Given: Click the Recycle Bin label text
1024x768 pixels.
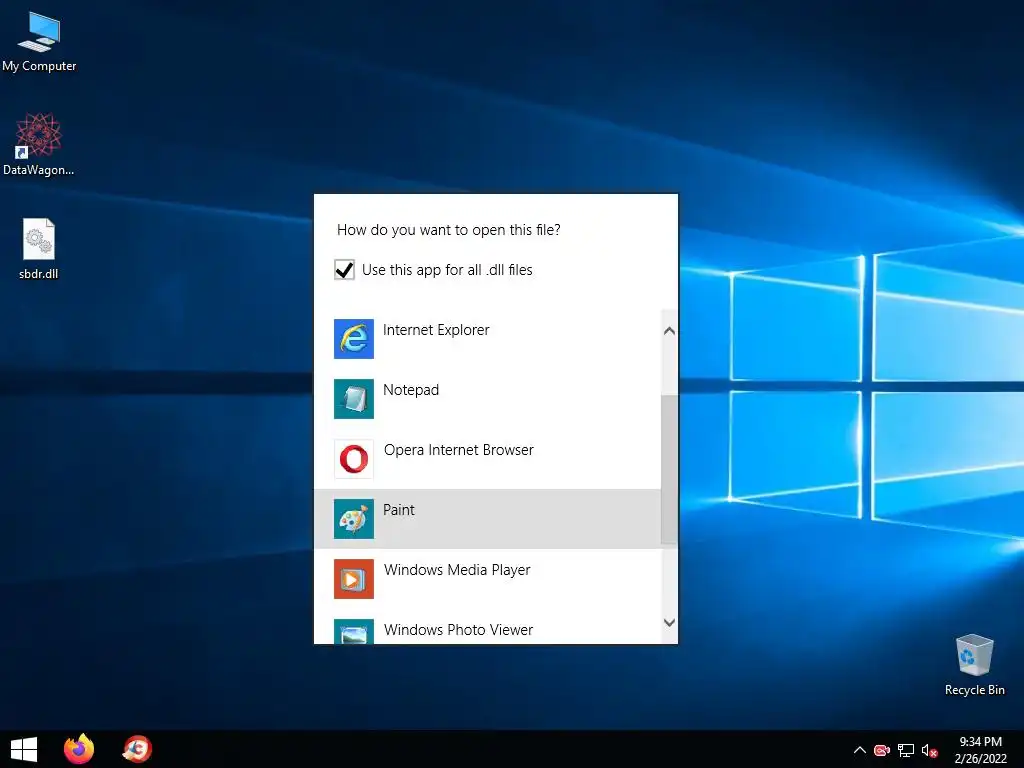Looking at the screenshot, I should [974, 690].
